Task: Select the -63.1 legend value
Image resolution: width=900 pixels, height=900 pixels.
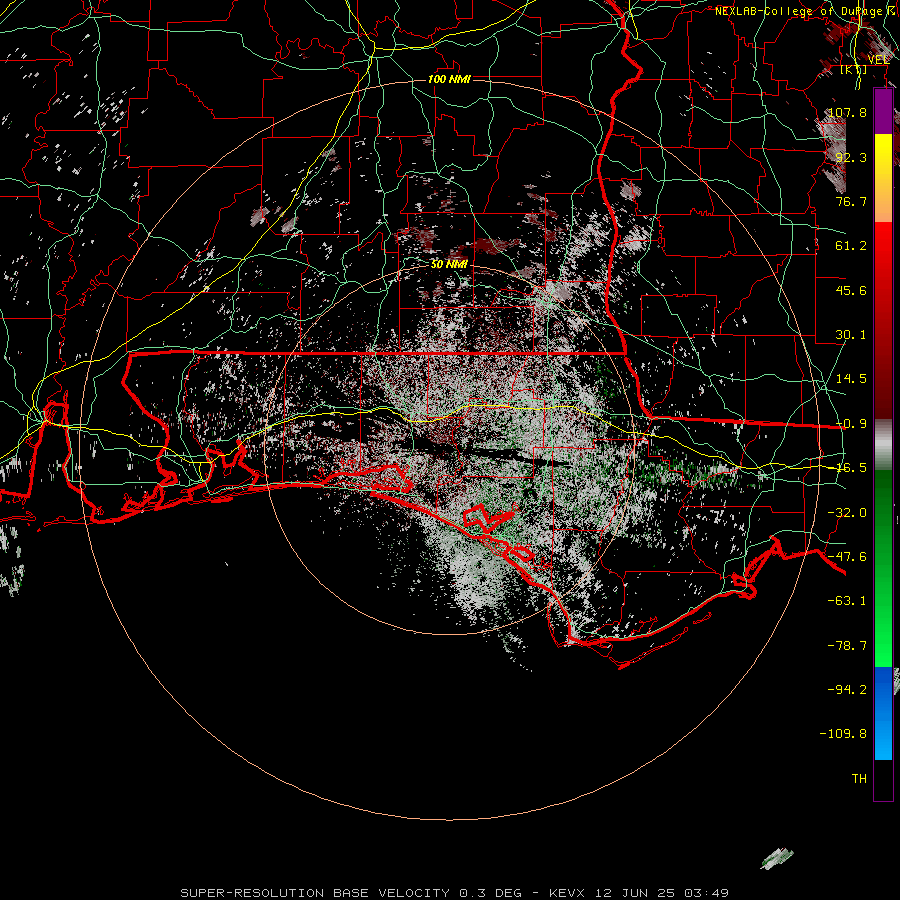Action: (847, 601)
